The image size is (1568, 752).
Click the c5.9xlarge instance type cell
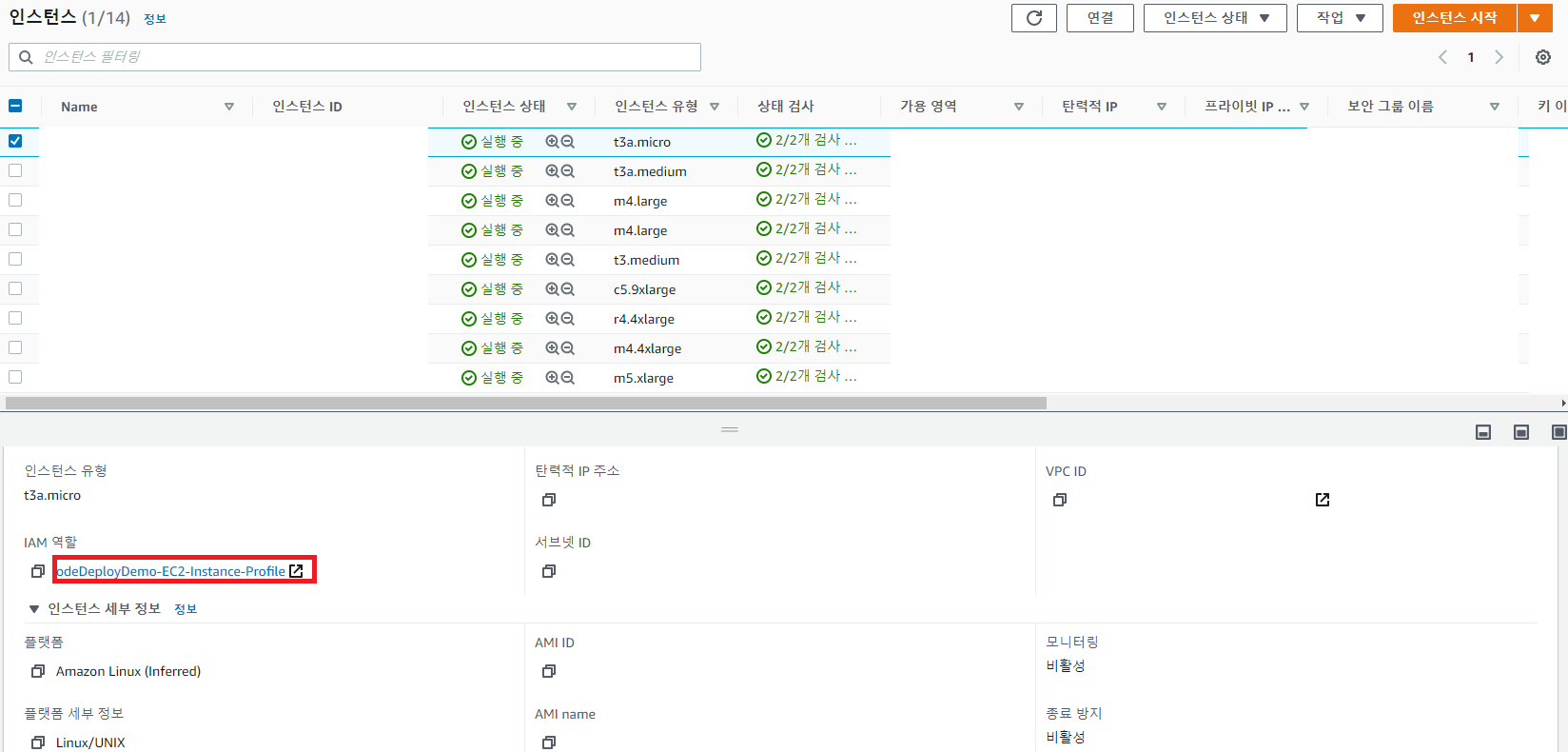point(645,289)
